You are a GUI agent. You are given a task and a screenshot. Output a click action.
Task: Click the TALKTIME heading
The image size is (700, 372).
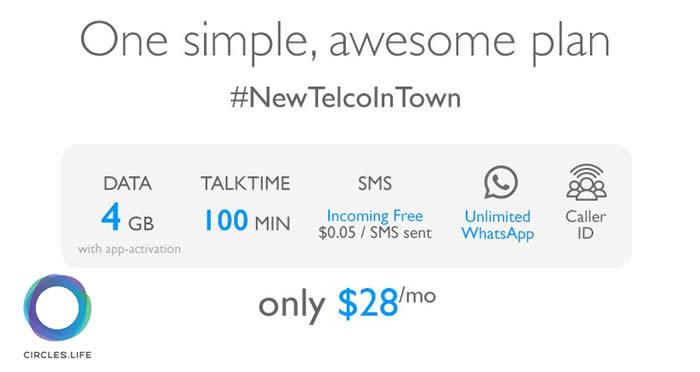click(x=246, y=184)
